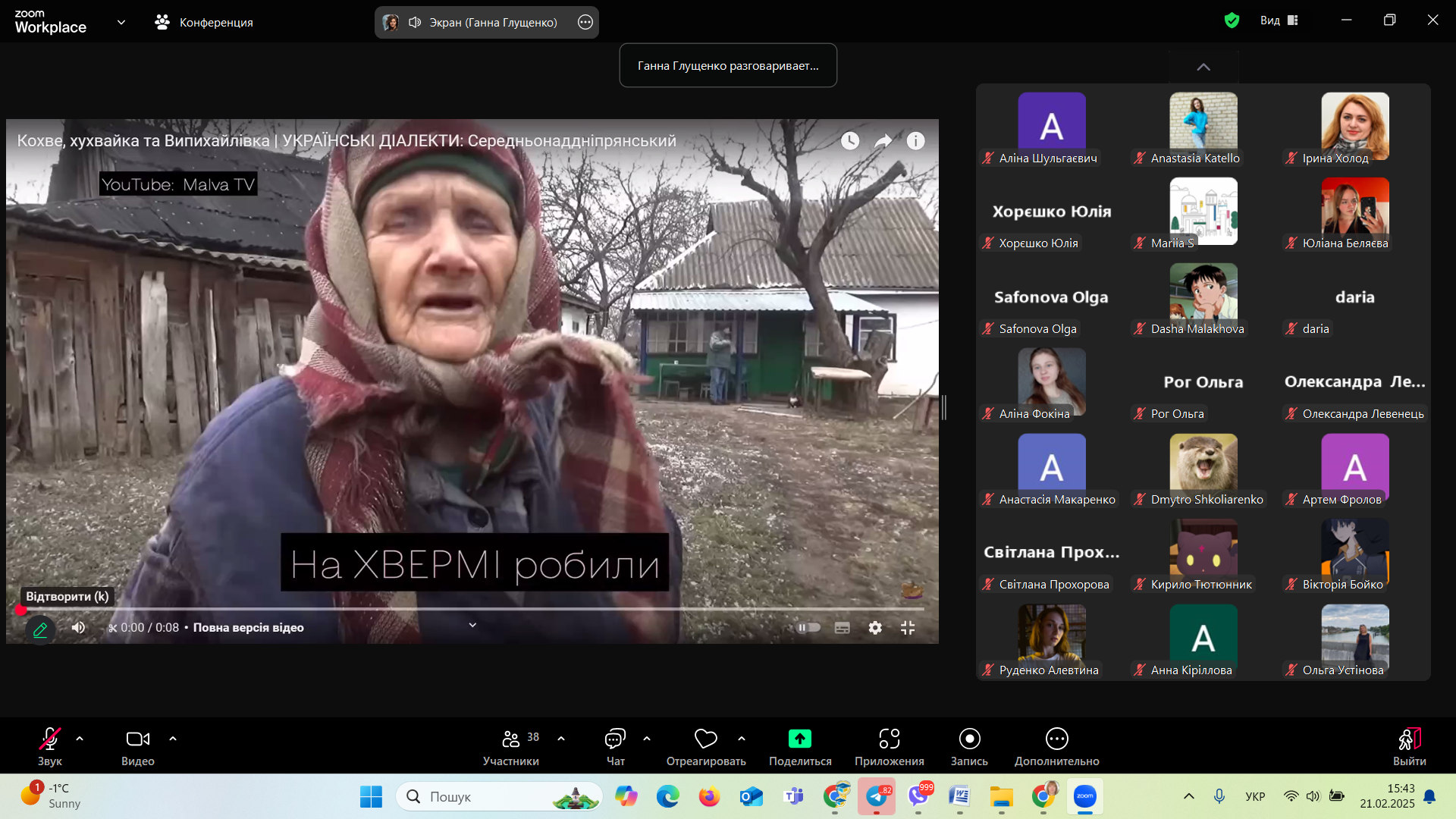Screen dimensions: 1456x819
Task: Open the Вид view menu
Action: pyautogui.click(x=1279, y=20)
